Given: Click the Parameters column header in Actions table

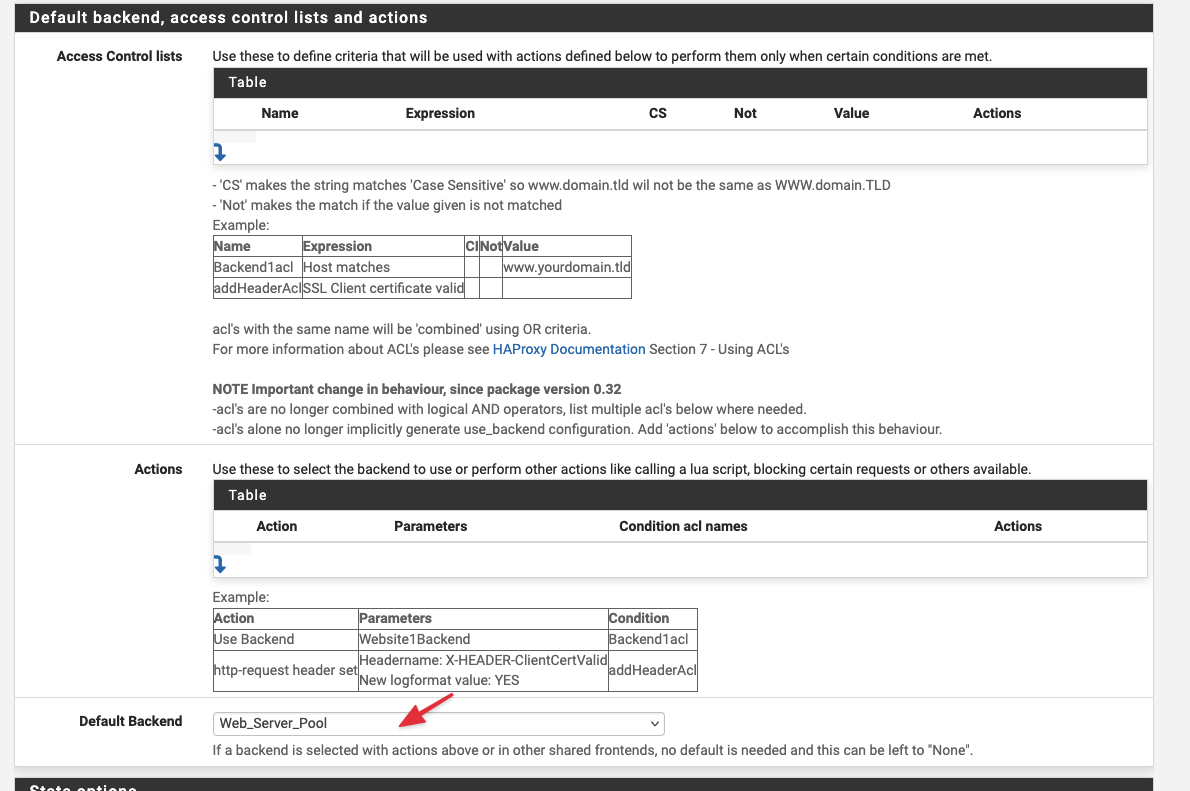Looking at the screenshot, I should coord(430,526).
